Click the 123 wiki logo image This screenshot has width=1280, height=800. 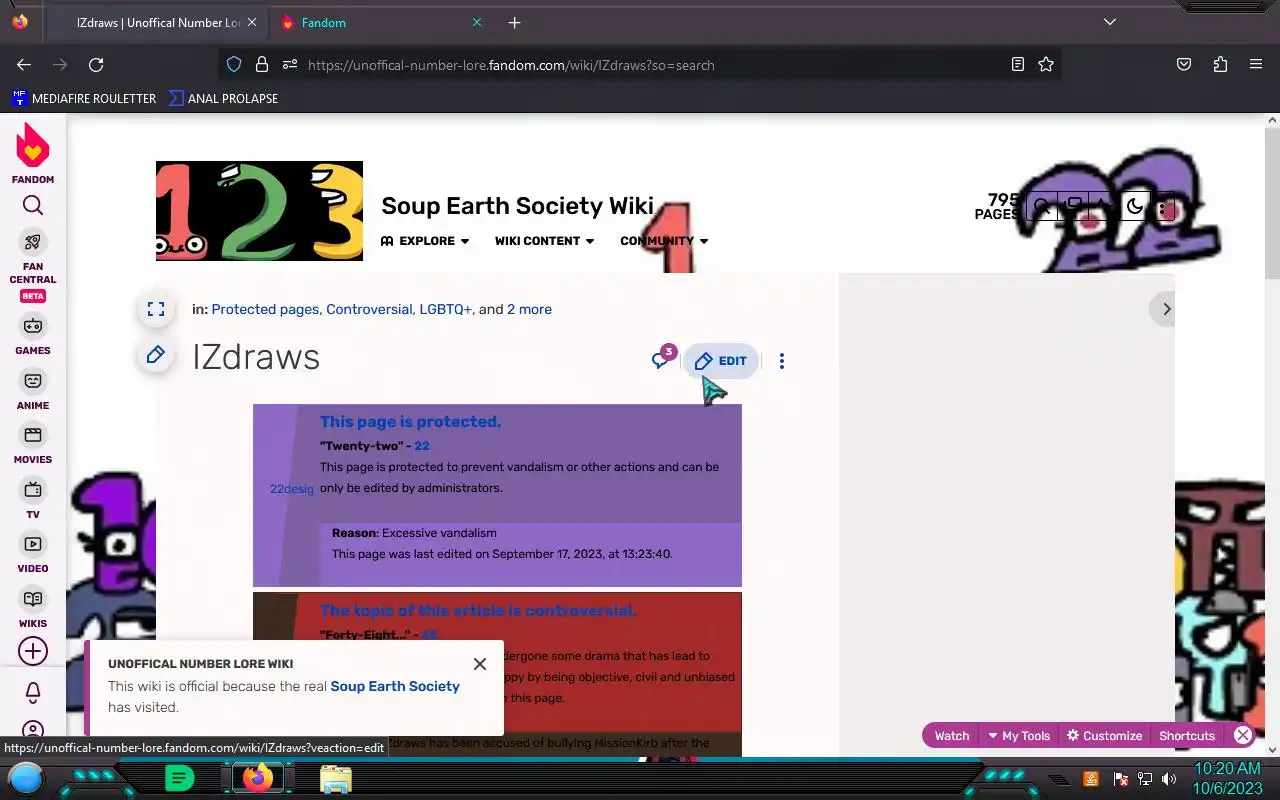click(x=259, y=211)
